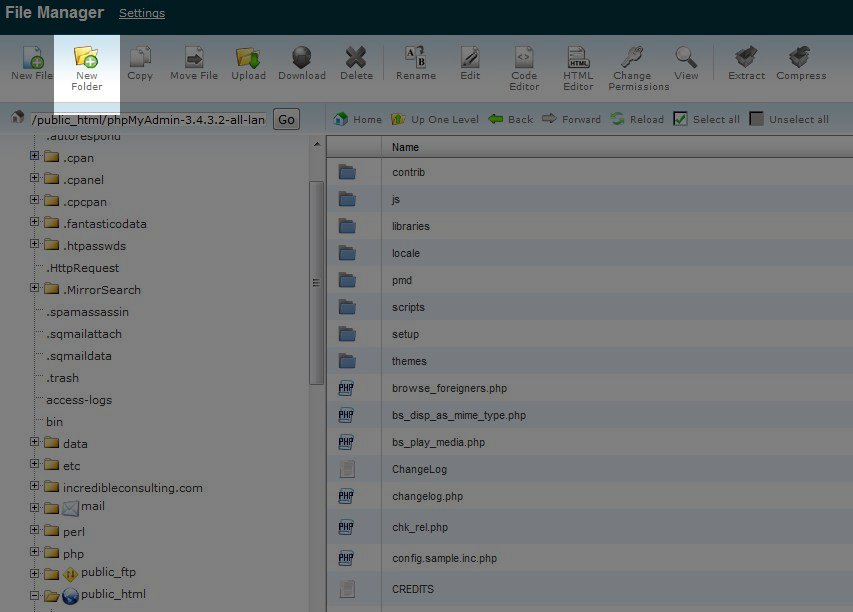Click the Upload icon in toolbar
The height and width of the screenshot is (612, 853).
[x=248, y=57]
